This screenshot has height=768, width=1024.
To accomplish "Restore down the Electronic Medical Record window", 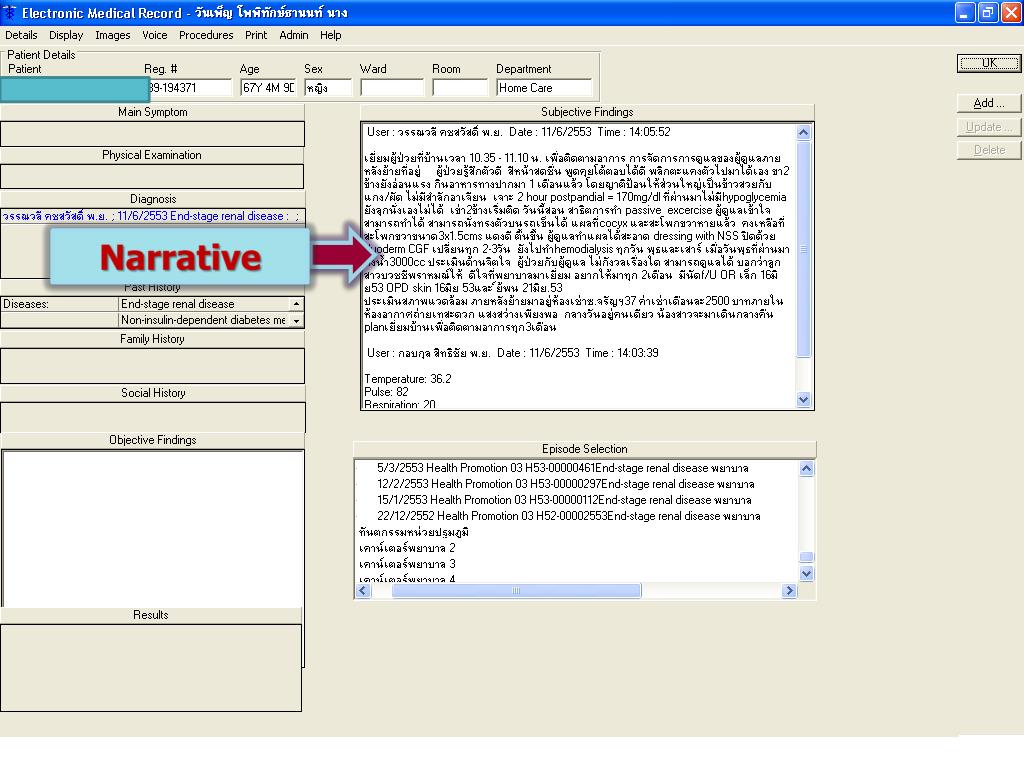I will [x=987, y=12].
